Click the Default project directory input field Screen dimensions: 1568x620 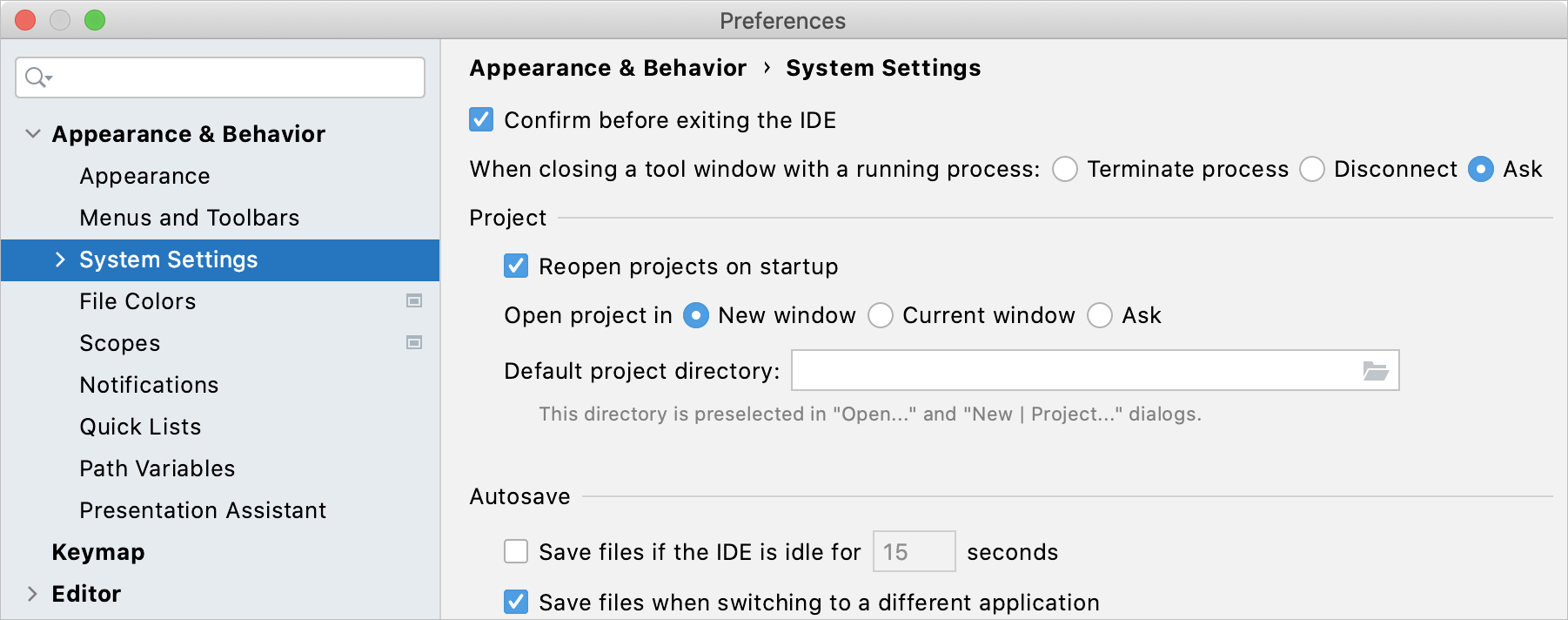pyautogui.click(x=1044, y=370)
